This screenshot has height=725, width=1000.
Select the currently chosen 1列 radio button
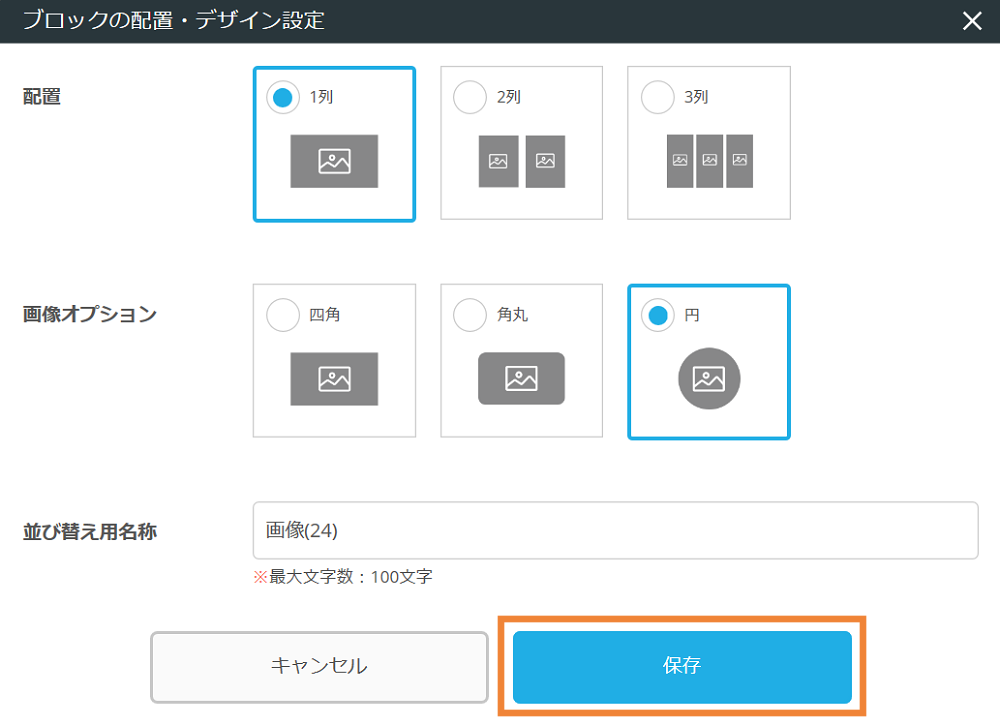(283, 97)
